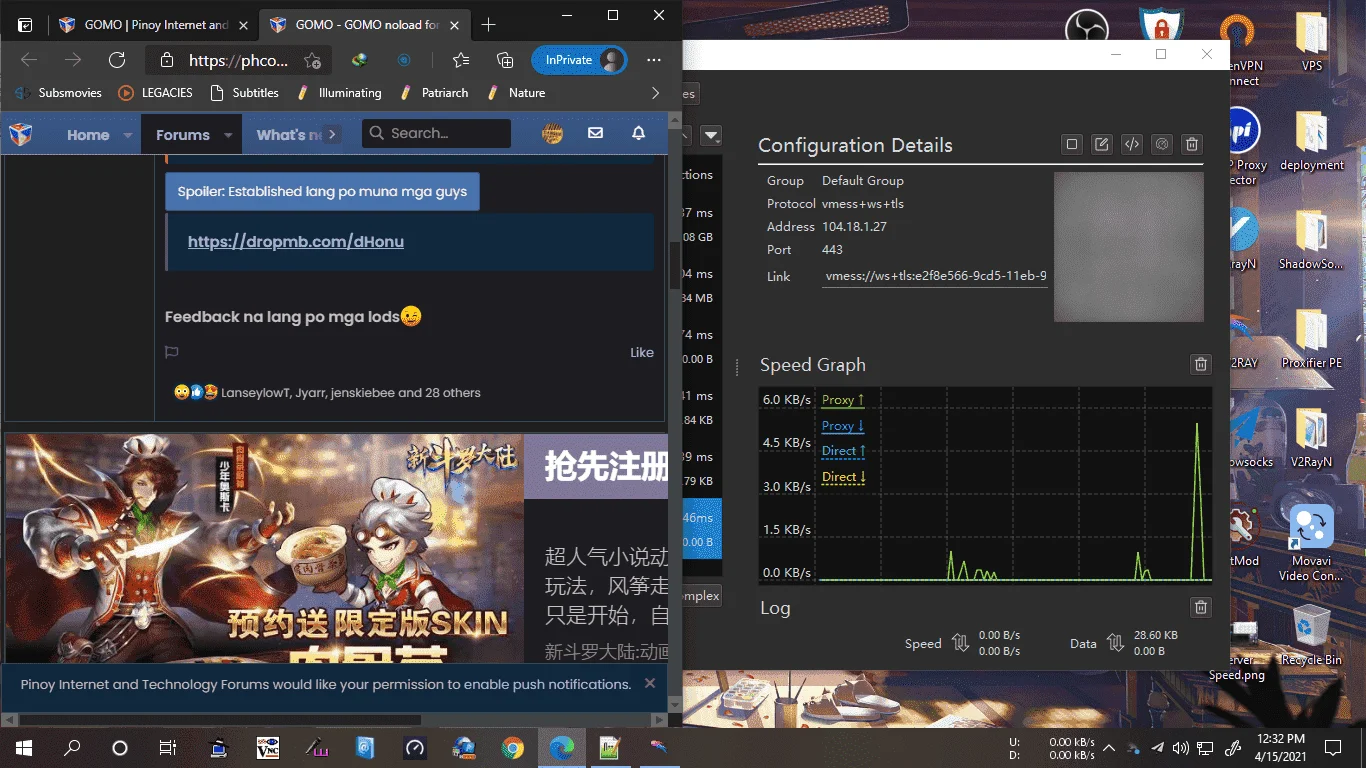Click the latency test icon in Configuration Details

coord(1161,144)
